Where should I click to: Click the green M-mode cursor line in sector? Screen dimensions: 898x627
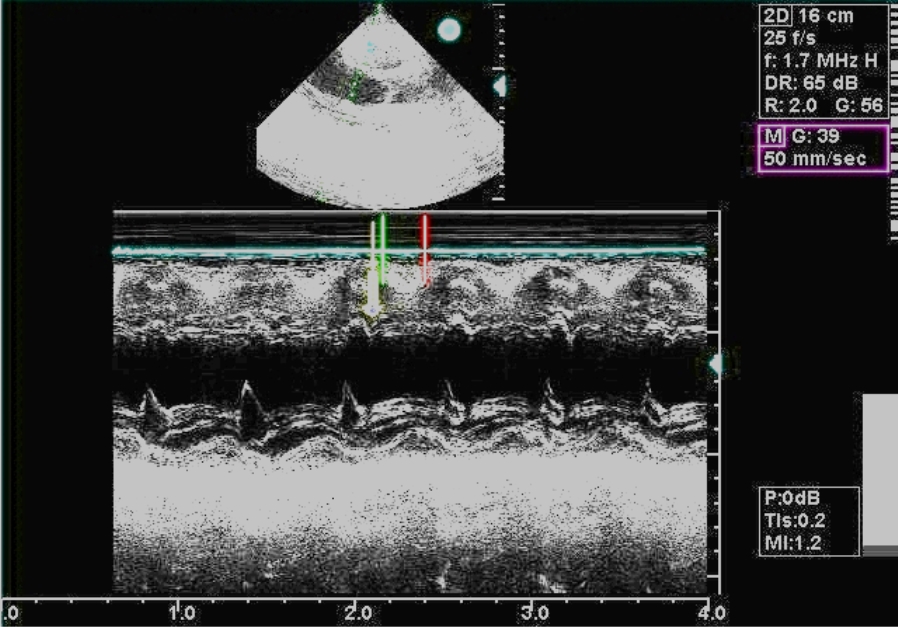355,86
